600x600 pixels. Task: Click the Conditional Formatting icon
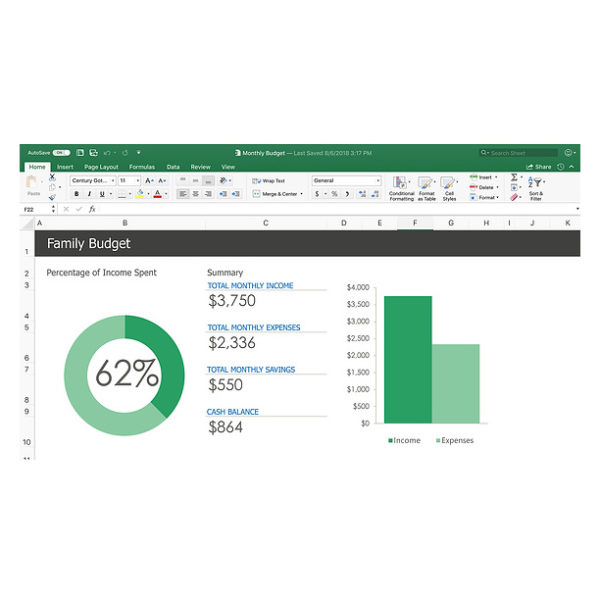pos(401,184)
